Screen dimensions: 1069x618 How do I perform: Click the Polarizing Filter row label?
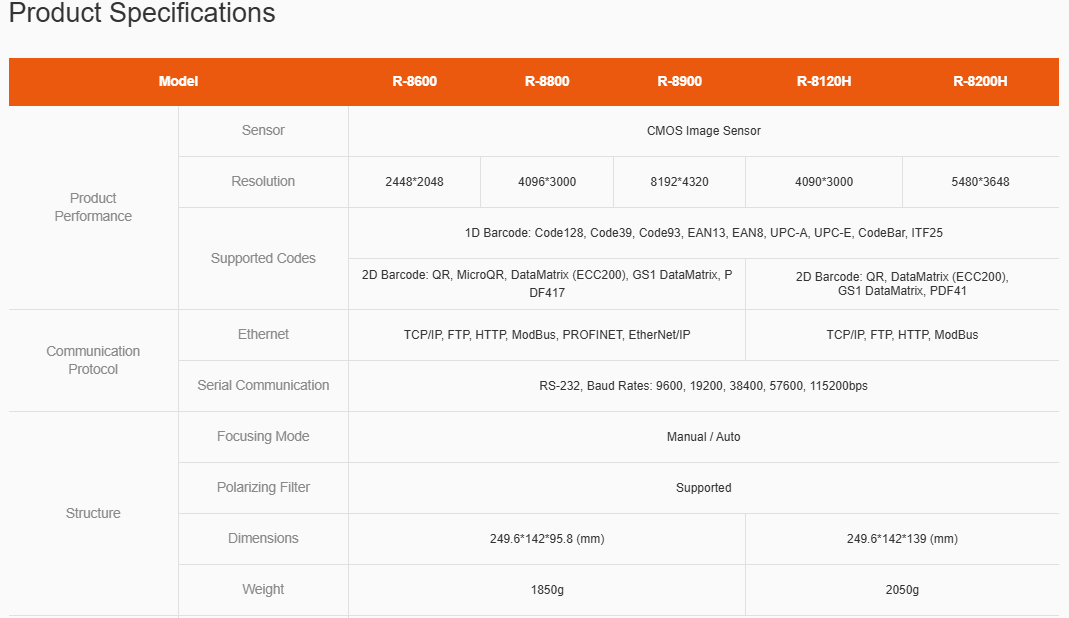point(263,487)
